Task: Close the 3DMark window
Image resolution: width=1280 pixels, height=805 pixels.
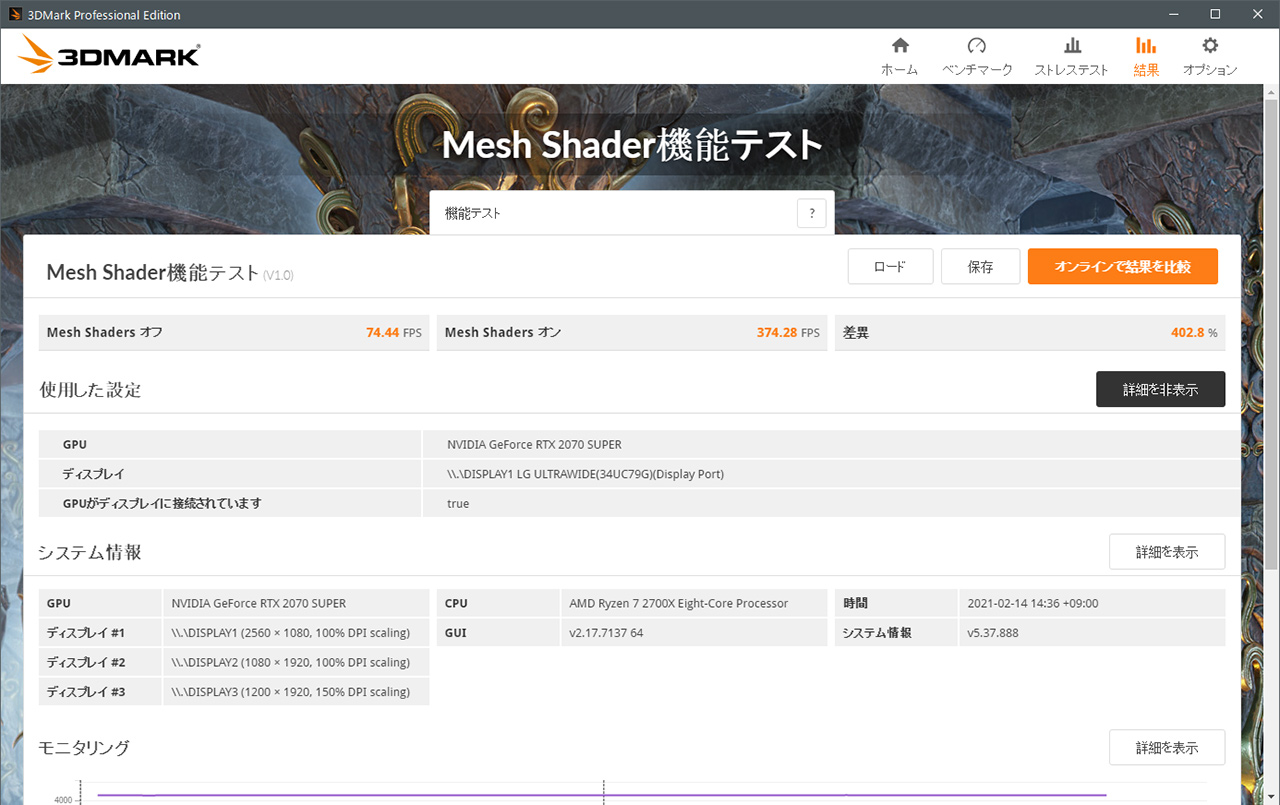Action: point(1257,14)
